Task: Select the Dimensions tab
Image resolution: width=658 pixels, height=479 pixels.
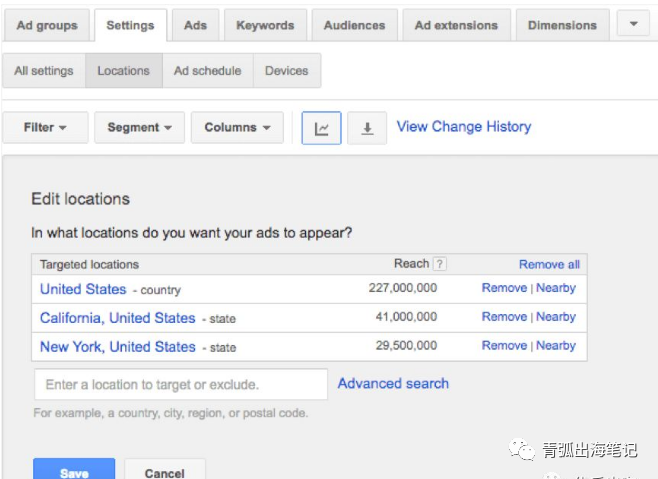Action: click(x=562, y=25)
